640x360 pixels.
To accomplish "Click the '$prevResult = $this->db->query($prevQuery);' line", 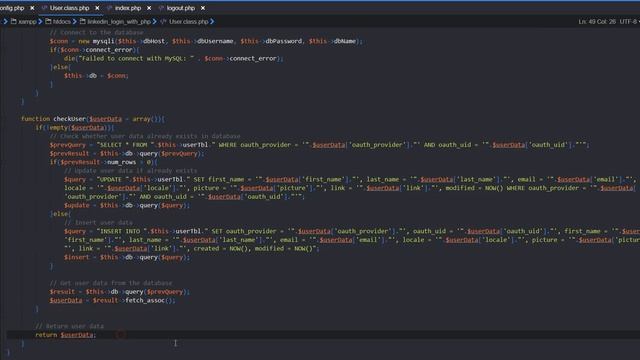I will pyautogui.click(x=127, y=153).
